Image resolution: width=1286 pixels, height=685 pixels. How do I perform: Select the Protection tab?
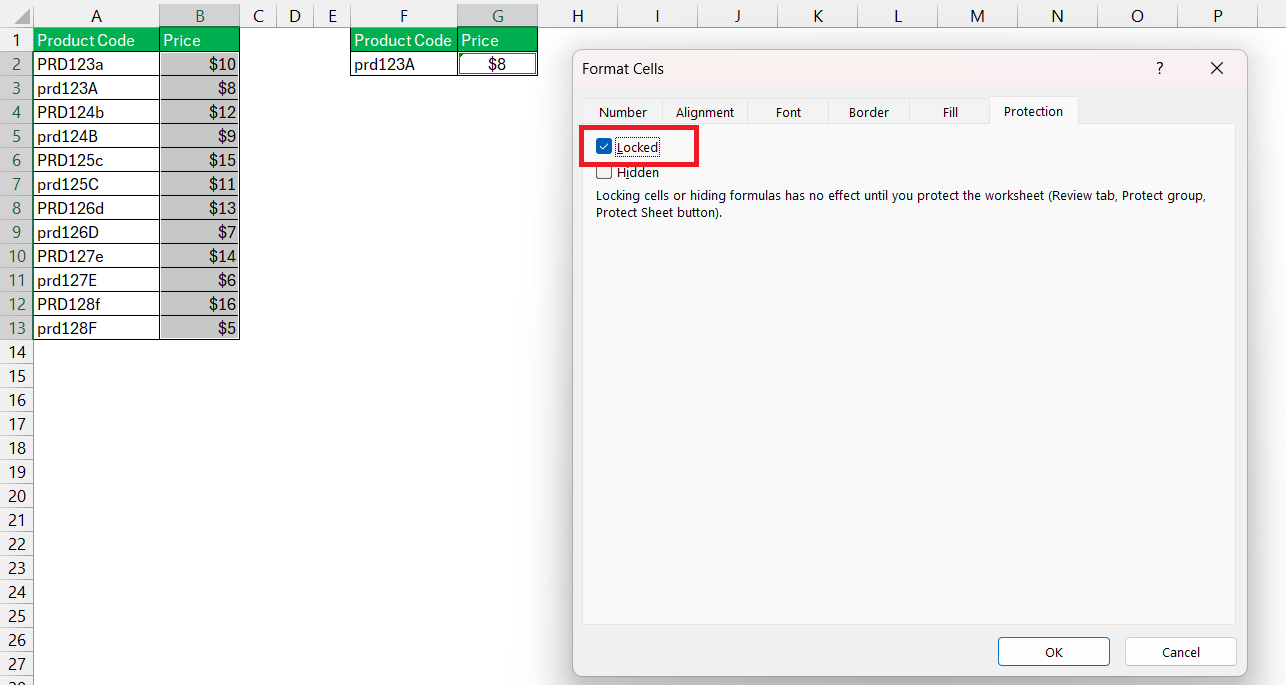point(1033,111)
